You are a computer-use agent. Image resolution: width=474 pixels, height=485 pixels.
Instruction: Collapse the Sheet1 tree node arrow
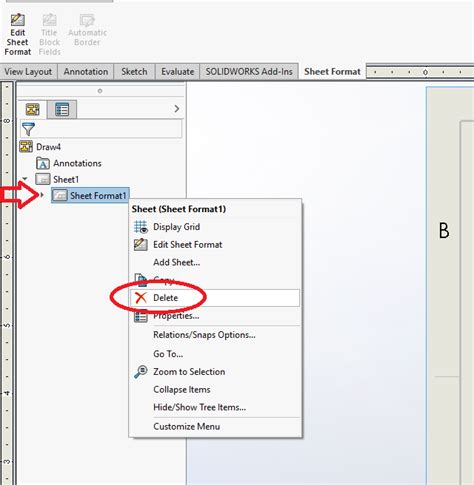(x=25, y=179)
